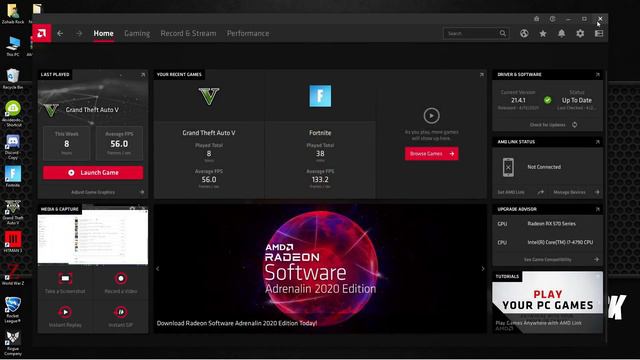Viewport: 640px width, 360px height.
Task: Open the Record & Stream tab
Action: [x=188, y=33]
